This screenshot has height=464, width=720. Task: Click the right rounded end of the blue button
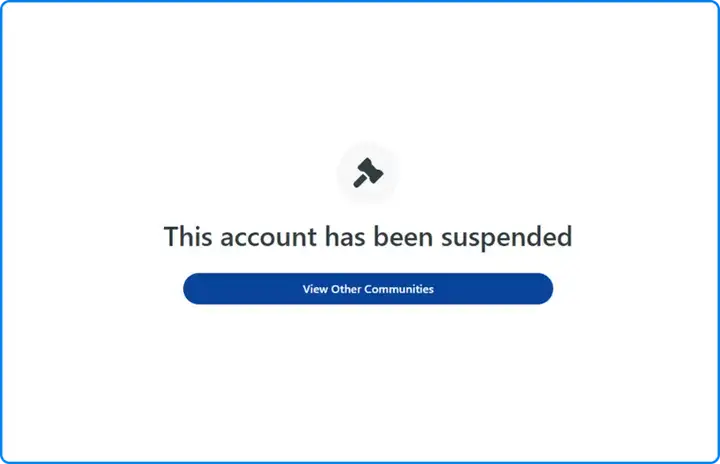pos(543,289)
